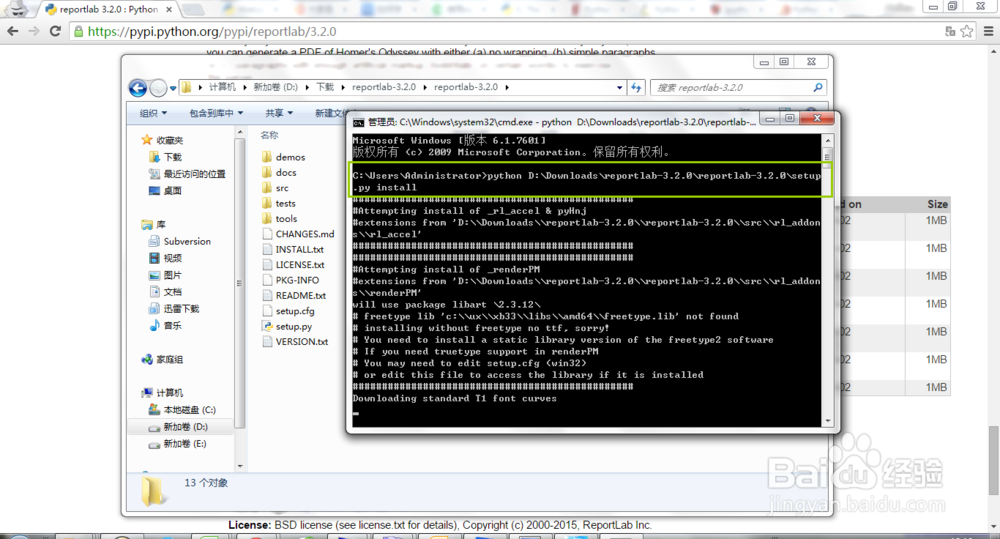Click the browser forward arrow
This screenshot has height=539, width=1000.
(34, 31)
